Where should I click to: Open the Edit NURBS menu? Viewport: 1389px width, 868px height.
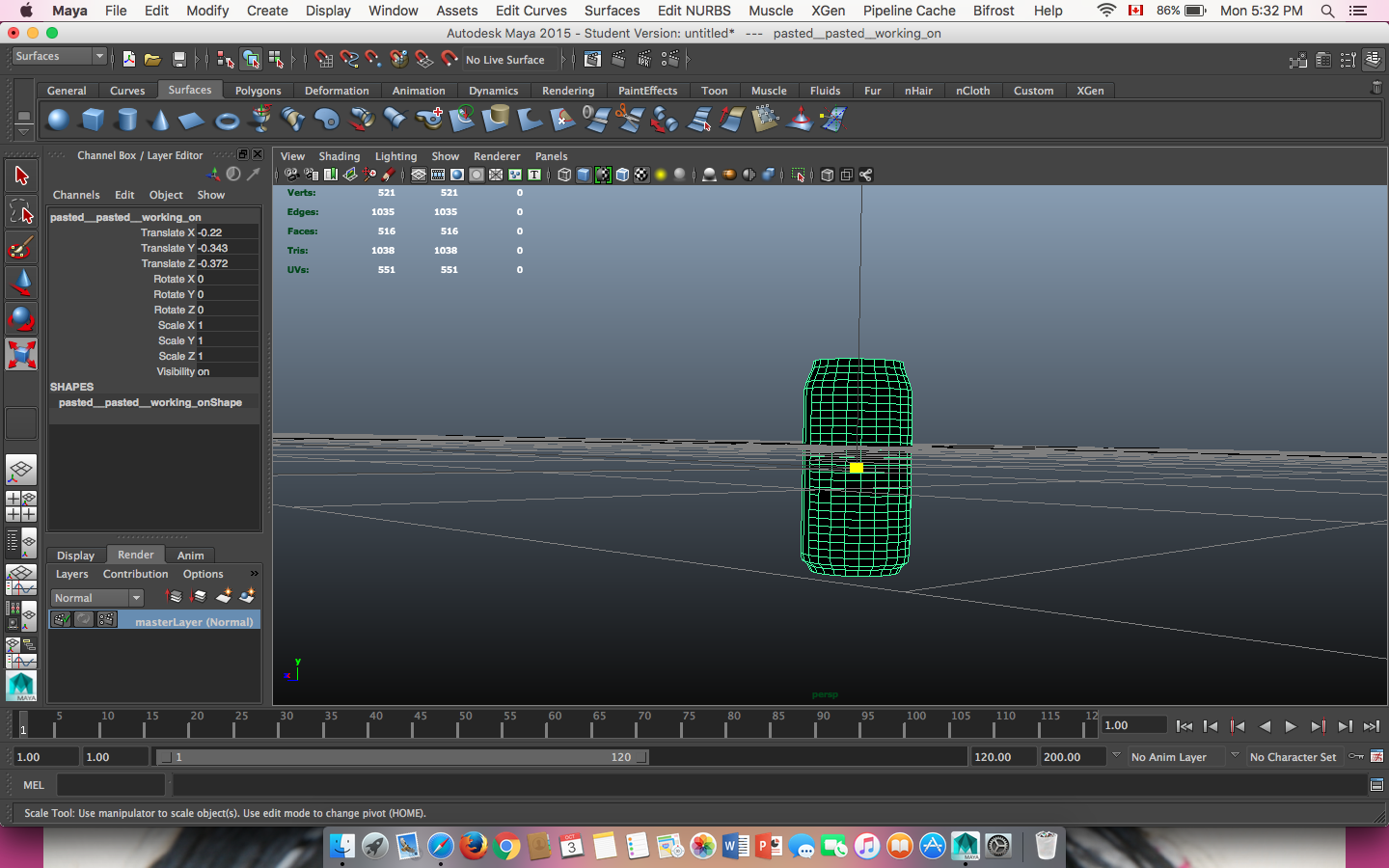pyautogui.click(x=694, y=11)
